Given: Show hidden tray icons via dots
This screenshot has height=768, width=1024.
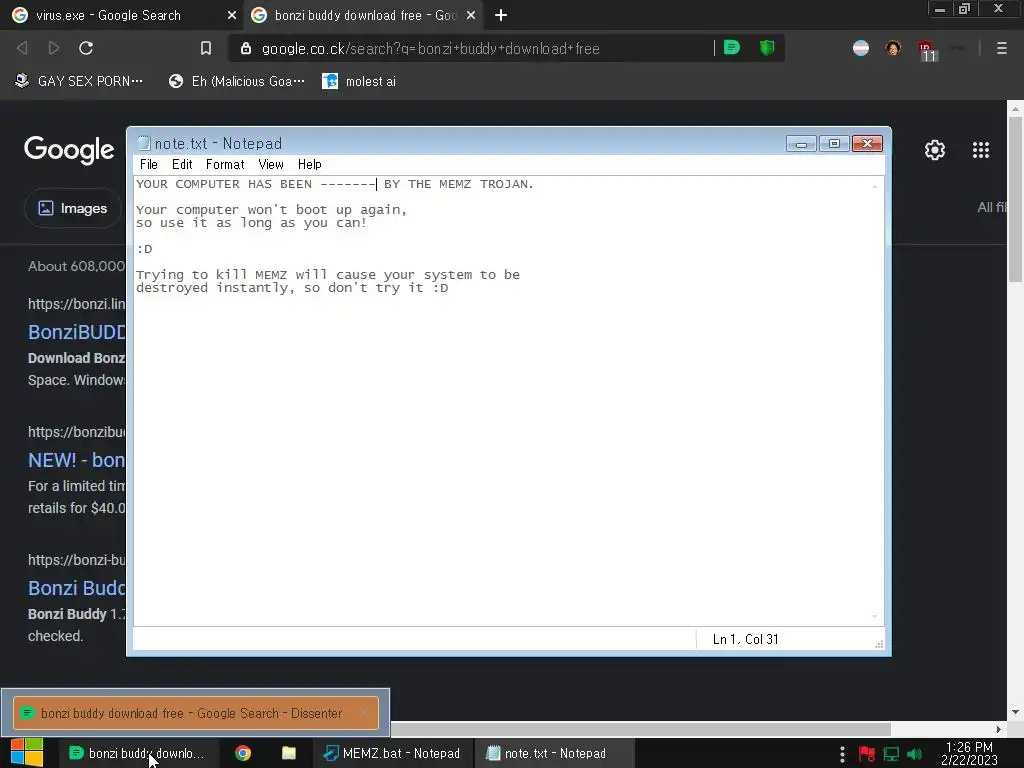Looking at the screenshot, I should coord(842,754).
